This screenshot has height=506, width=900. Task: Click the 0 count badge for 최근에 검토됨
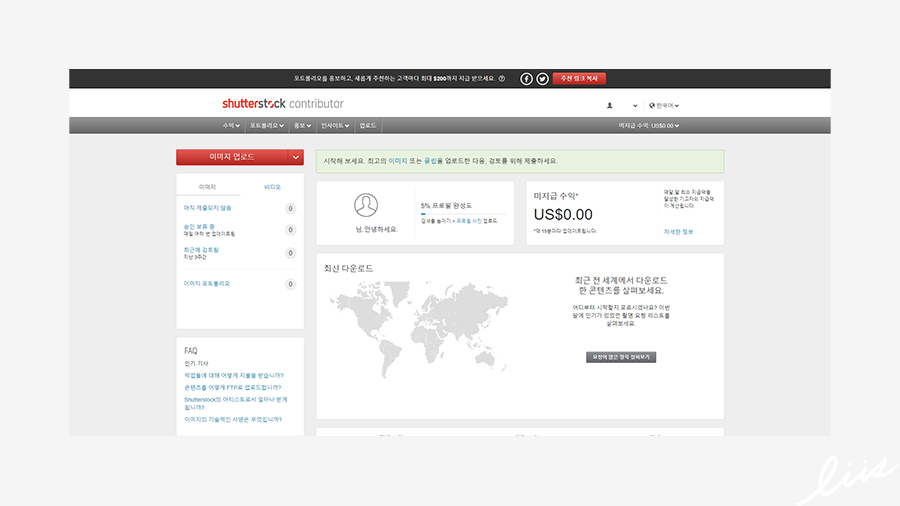(290, 253)
